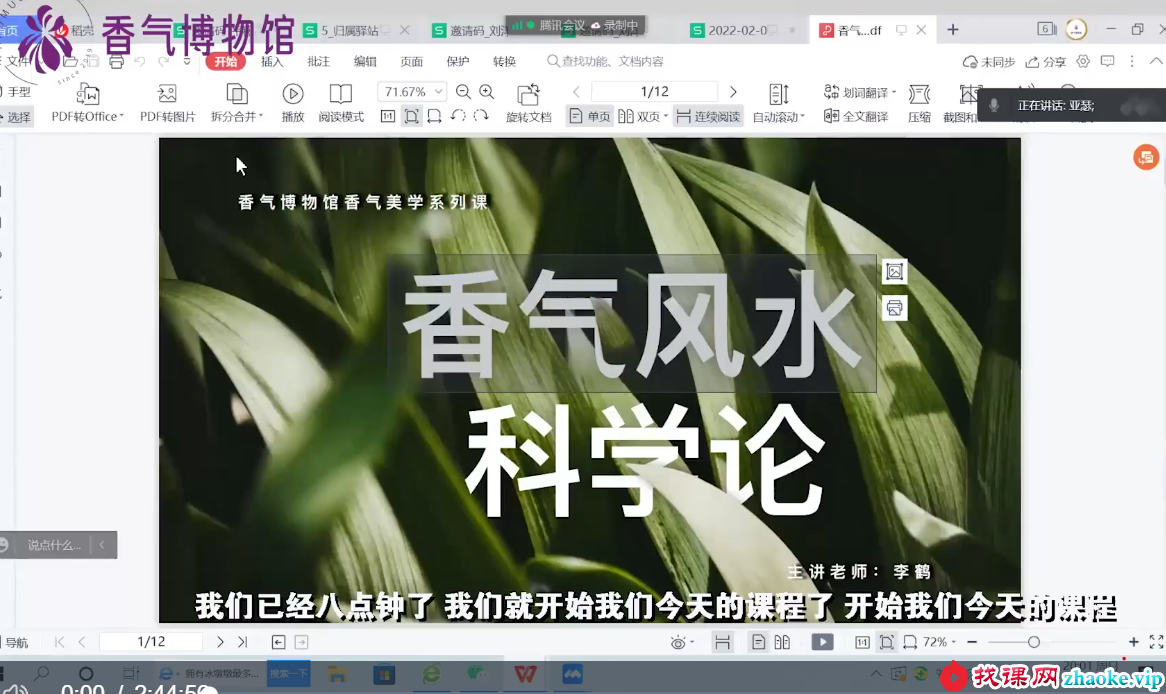Adjust the status bar zoom slider handle
The width and height of the screenshot is (1166, 694).
pyautogui.click(x=1034, y=642)
